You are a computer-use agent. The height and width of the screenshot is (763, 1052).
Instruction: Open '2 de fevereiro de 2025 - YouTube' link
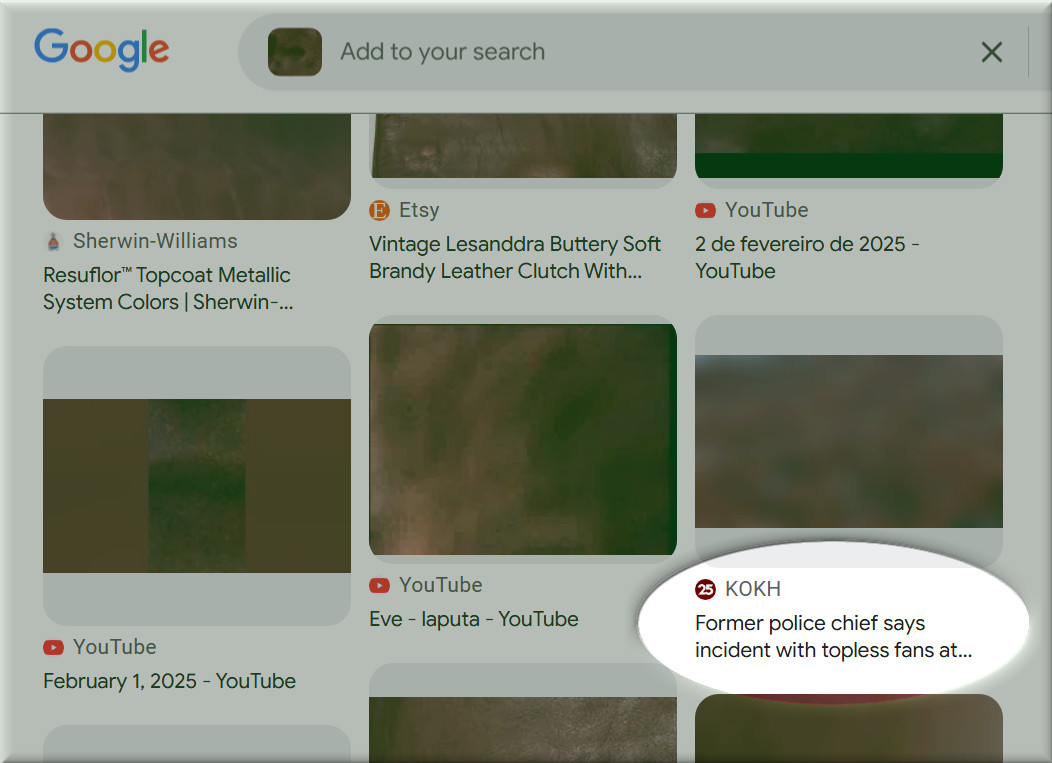pos(807,257)
